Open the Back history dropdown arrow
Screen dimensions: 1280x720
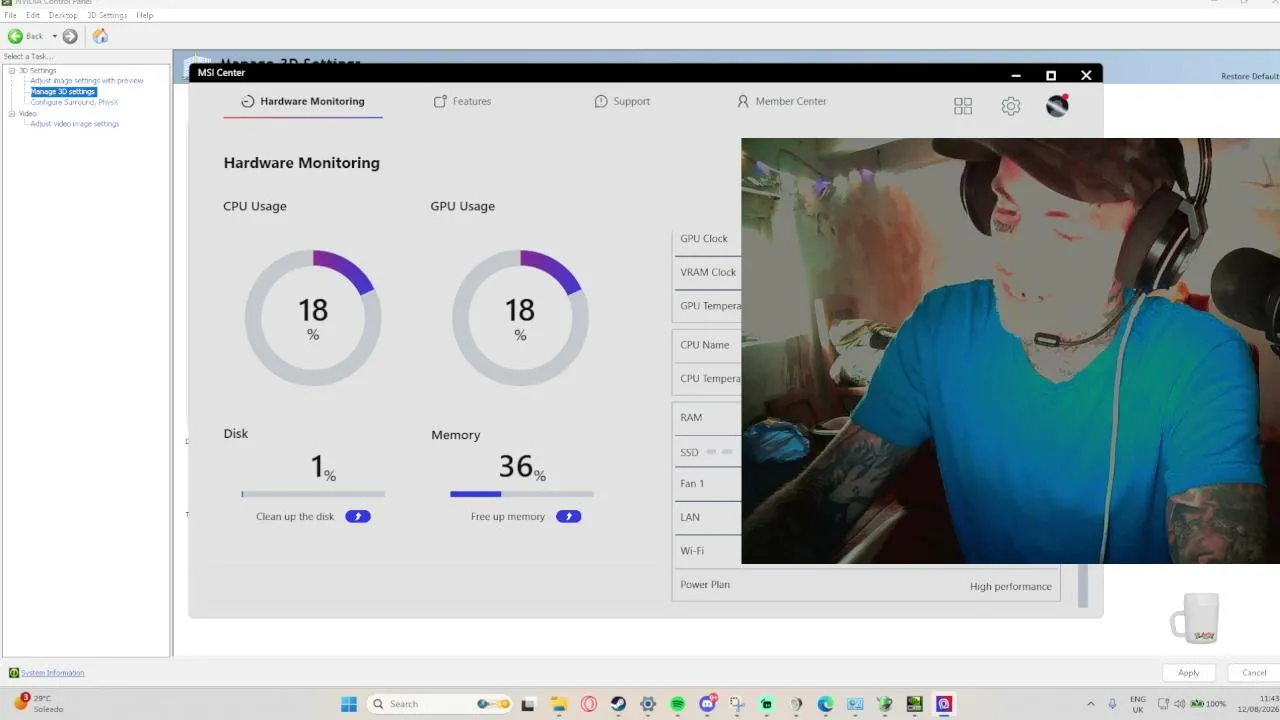[x=55, y=36]
